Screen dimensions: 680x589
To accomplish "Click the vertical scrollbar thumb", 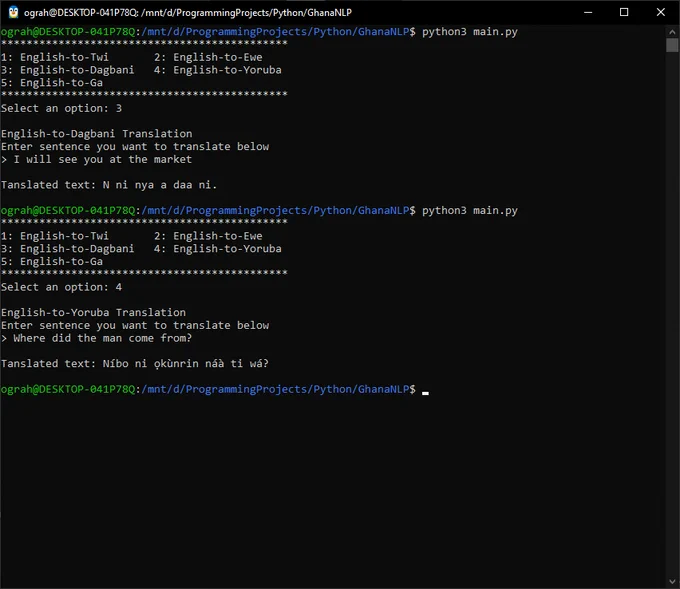I will point(672,45).
